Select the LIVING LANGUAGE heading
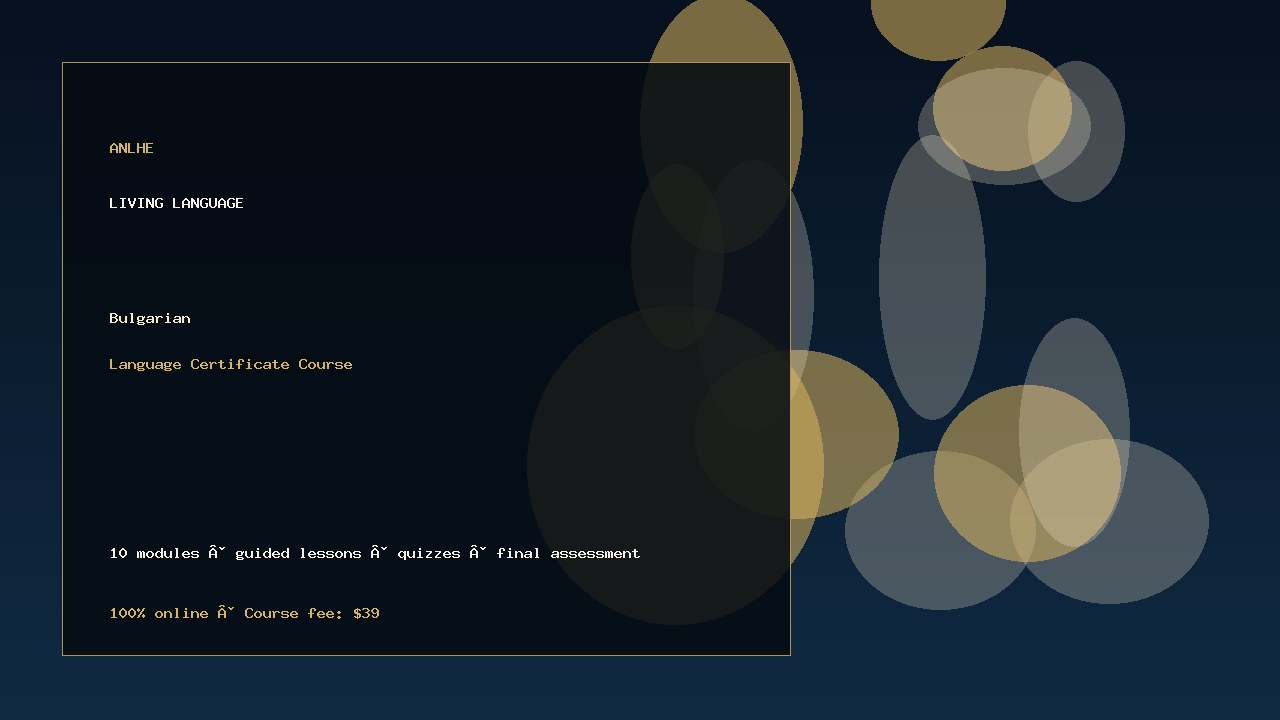1280x720 pixels. point(176,203)
